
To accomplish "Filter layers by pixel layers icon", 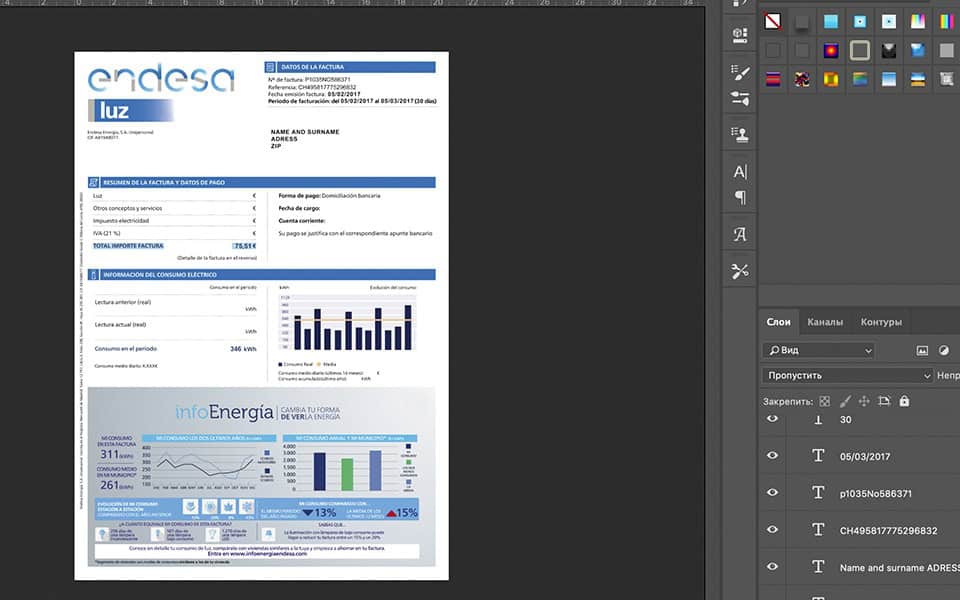I will point(922,350).
